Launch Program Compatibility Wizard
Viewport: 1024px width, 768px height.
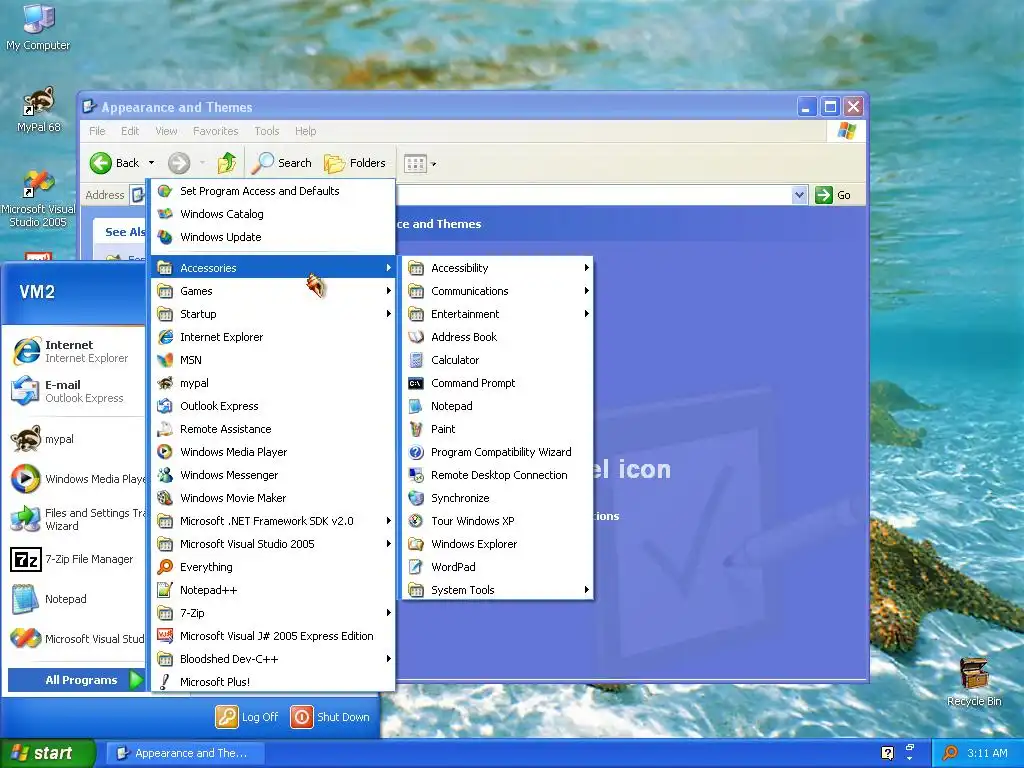(x=497, y=452)
